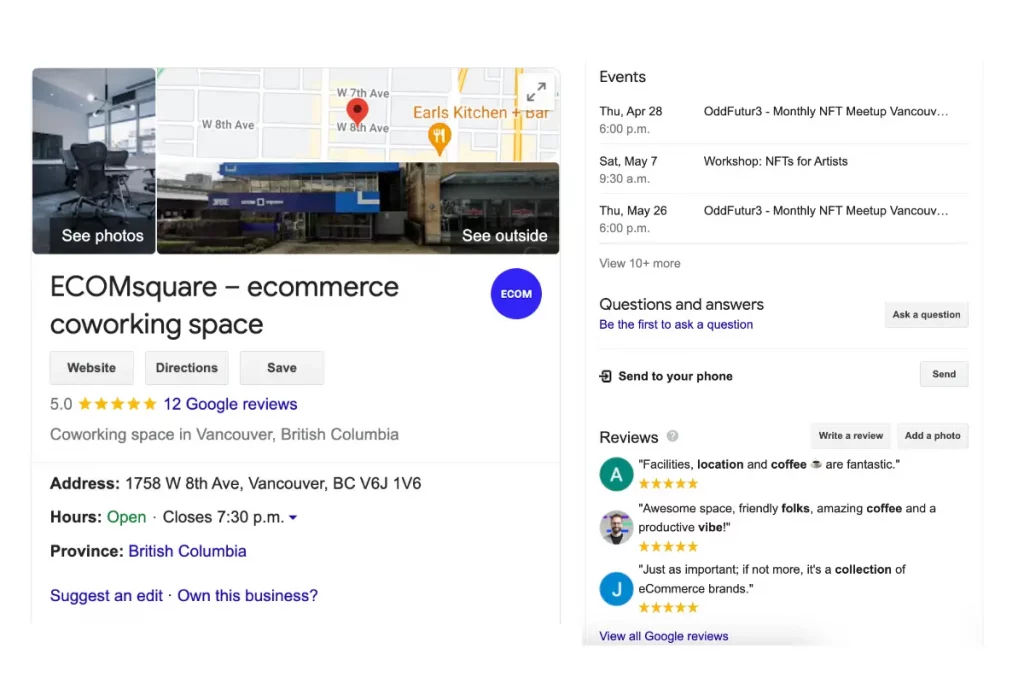Click the Questions and answers heading

pyautogui.click(x=681, y=304)
